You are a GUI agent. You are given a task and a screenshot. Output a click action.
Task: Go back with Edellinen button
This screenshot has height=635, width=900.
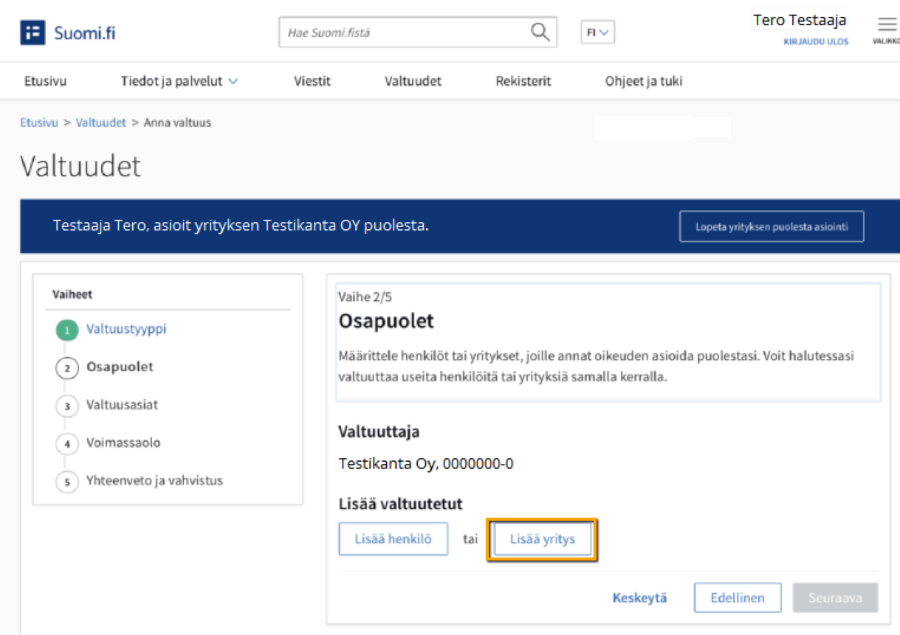737,598
